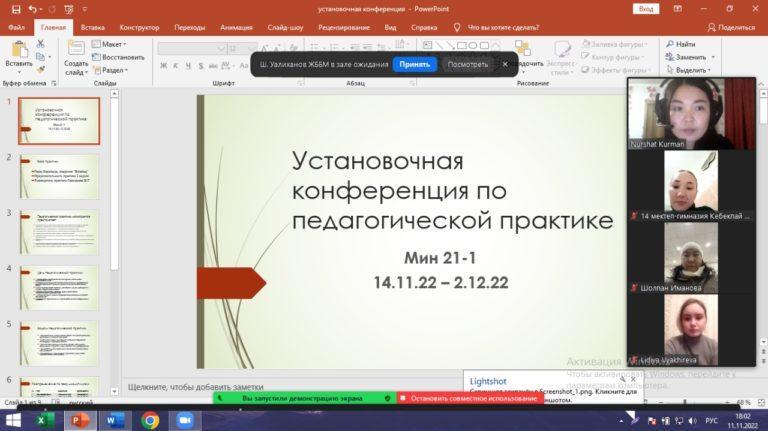Dismiss the Zoom waiting room notification

point(505,64)
